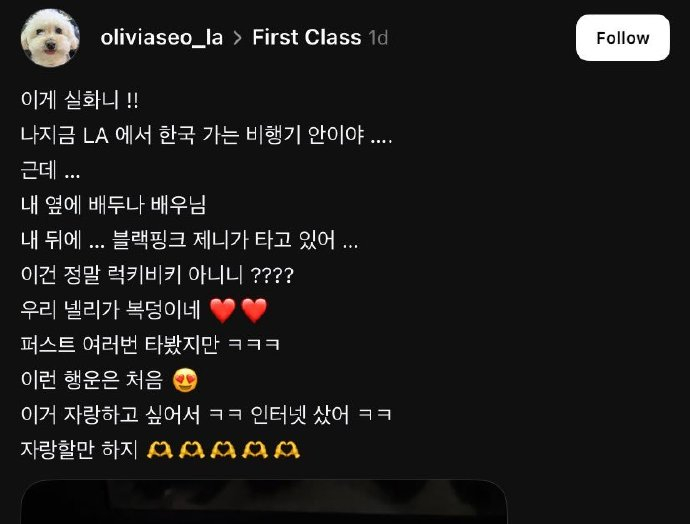690x524 pixels.
Task: Open the oliviaseo_la username link
Action: pyautogui.click(x=161, y=38)
